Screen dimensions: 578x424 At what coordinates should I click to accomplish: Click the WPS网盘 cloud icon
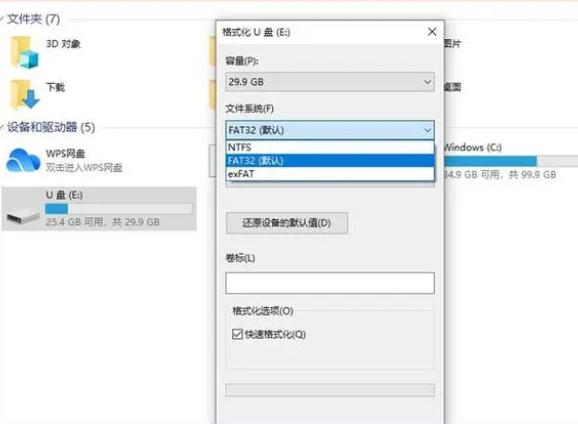pos(23,160)
